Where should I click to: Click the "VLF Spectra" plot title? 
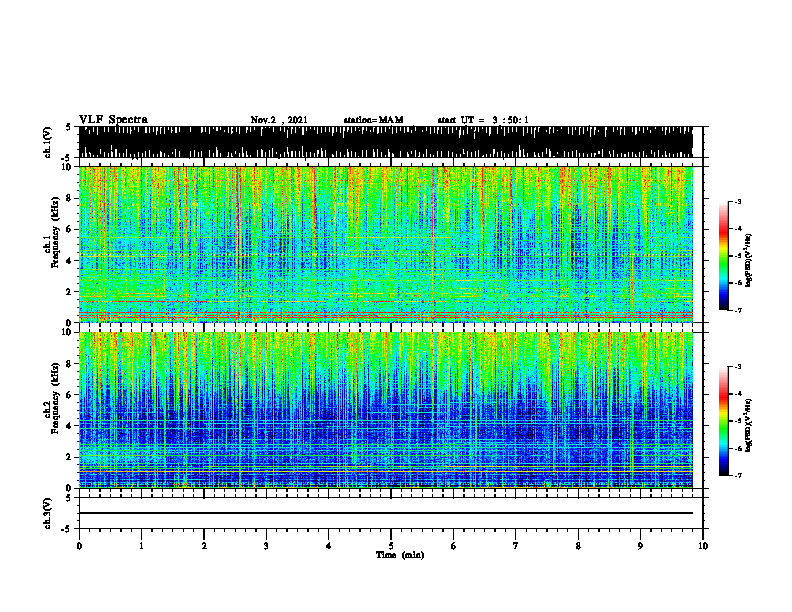(x=113, y=120)
